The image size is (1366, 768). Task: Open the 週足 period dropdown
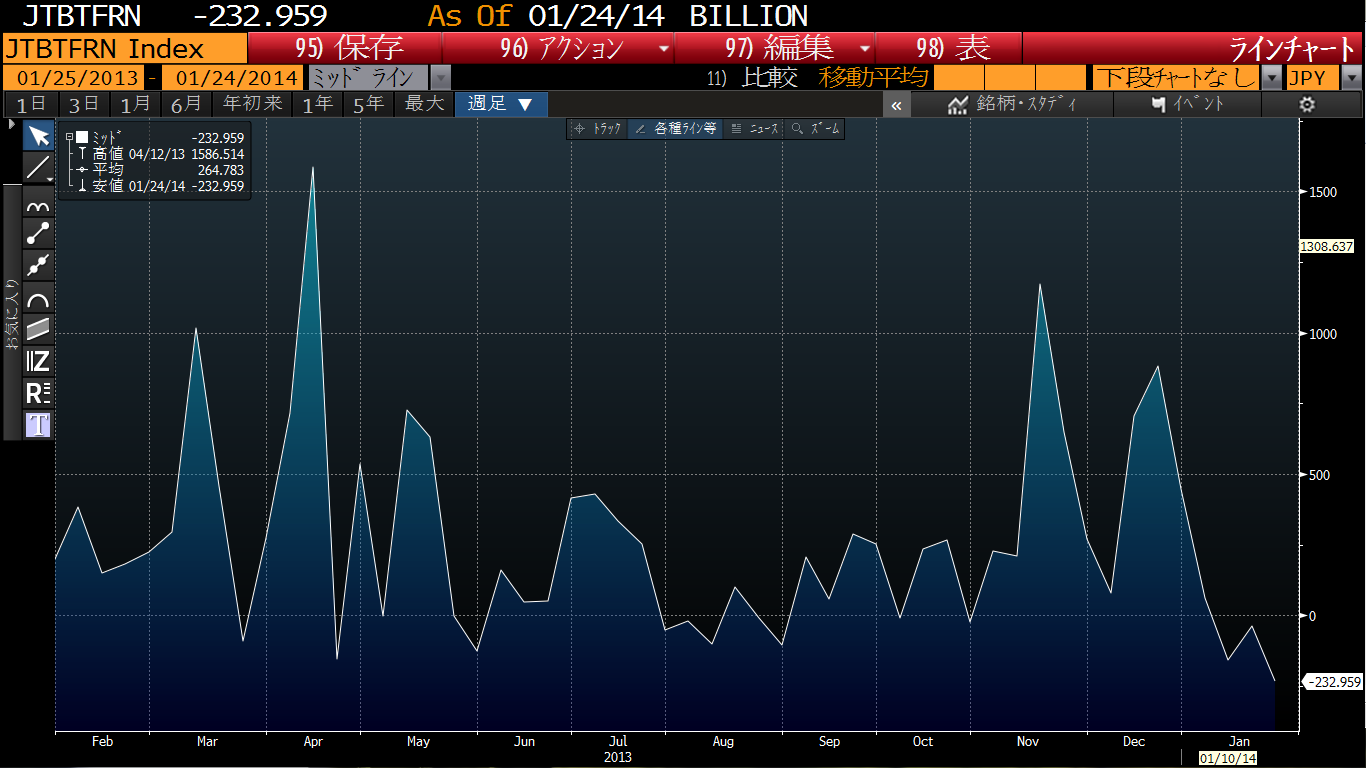pos(501,104)
